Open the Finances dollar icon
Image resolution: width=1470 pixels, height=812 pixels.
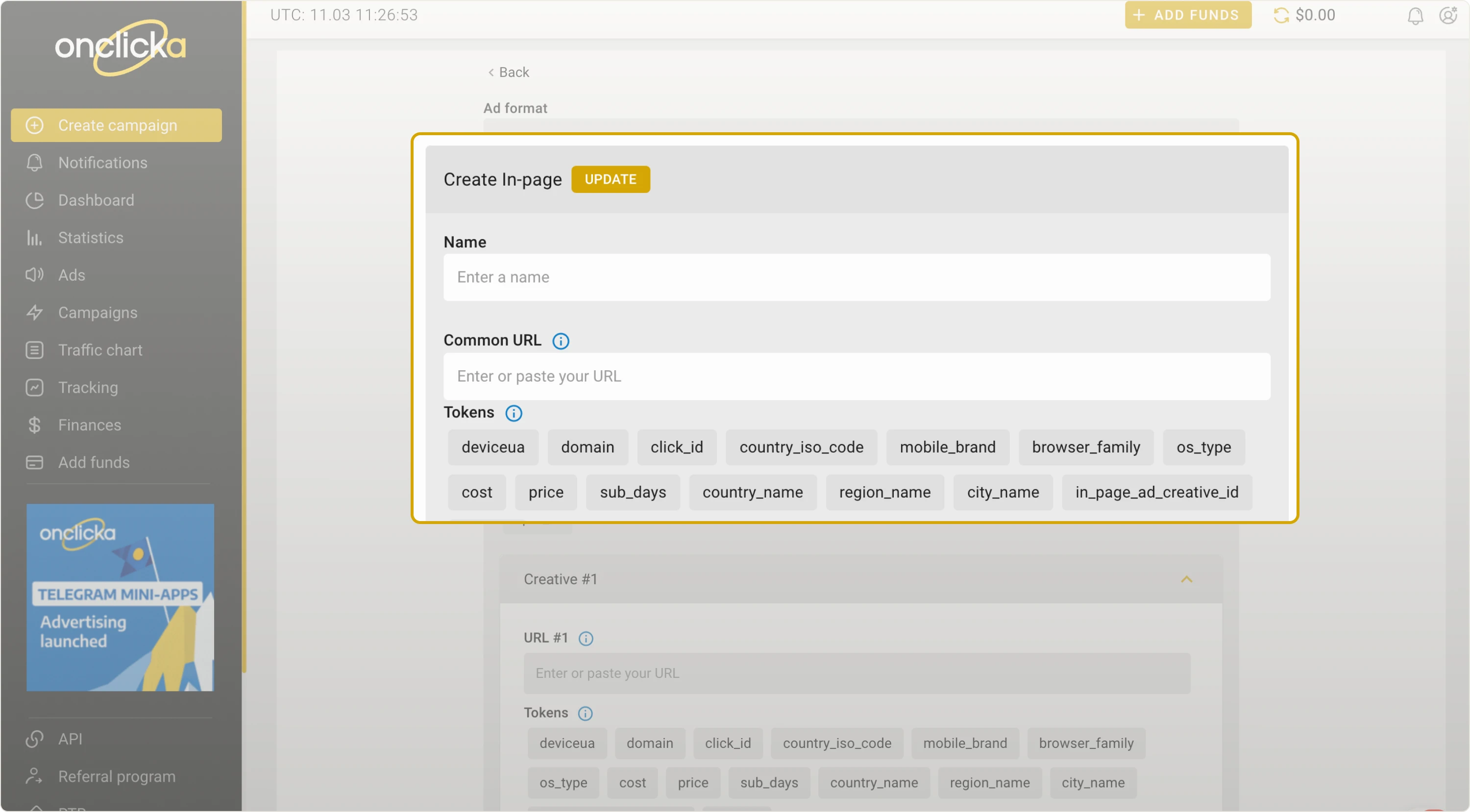pos(34,425)
